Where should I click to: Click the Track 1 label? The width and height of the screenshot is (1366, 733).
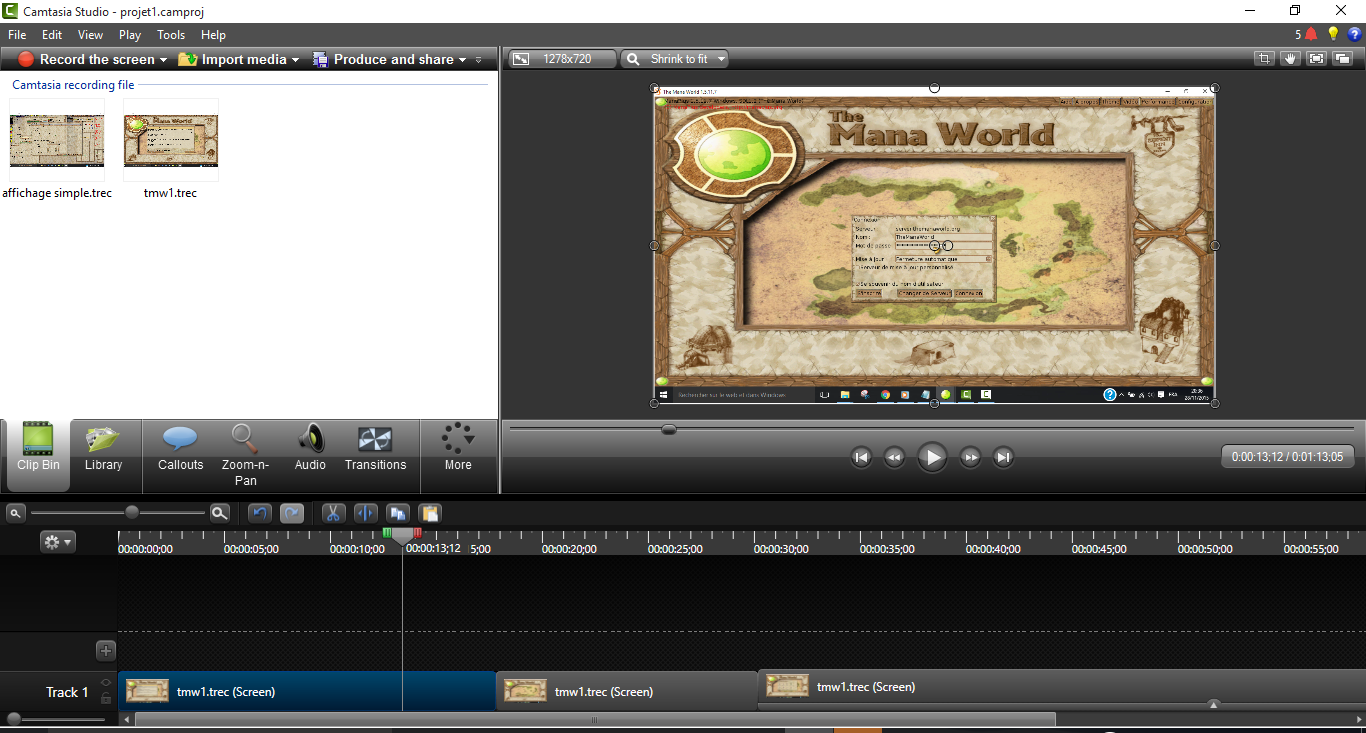tap(67, 692)
